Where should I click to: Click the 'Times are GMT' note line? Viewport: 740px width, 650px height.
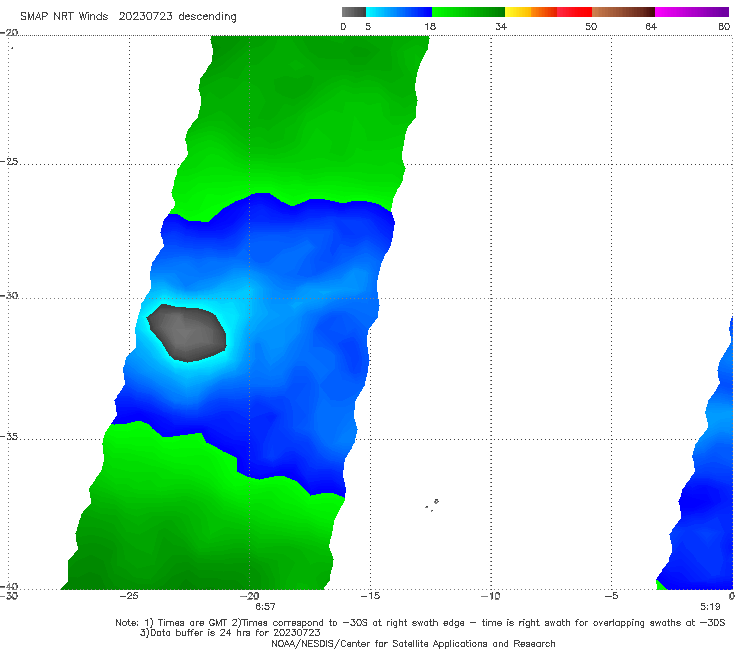[x=420, y=623]
